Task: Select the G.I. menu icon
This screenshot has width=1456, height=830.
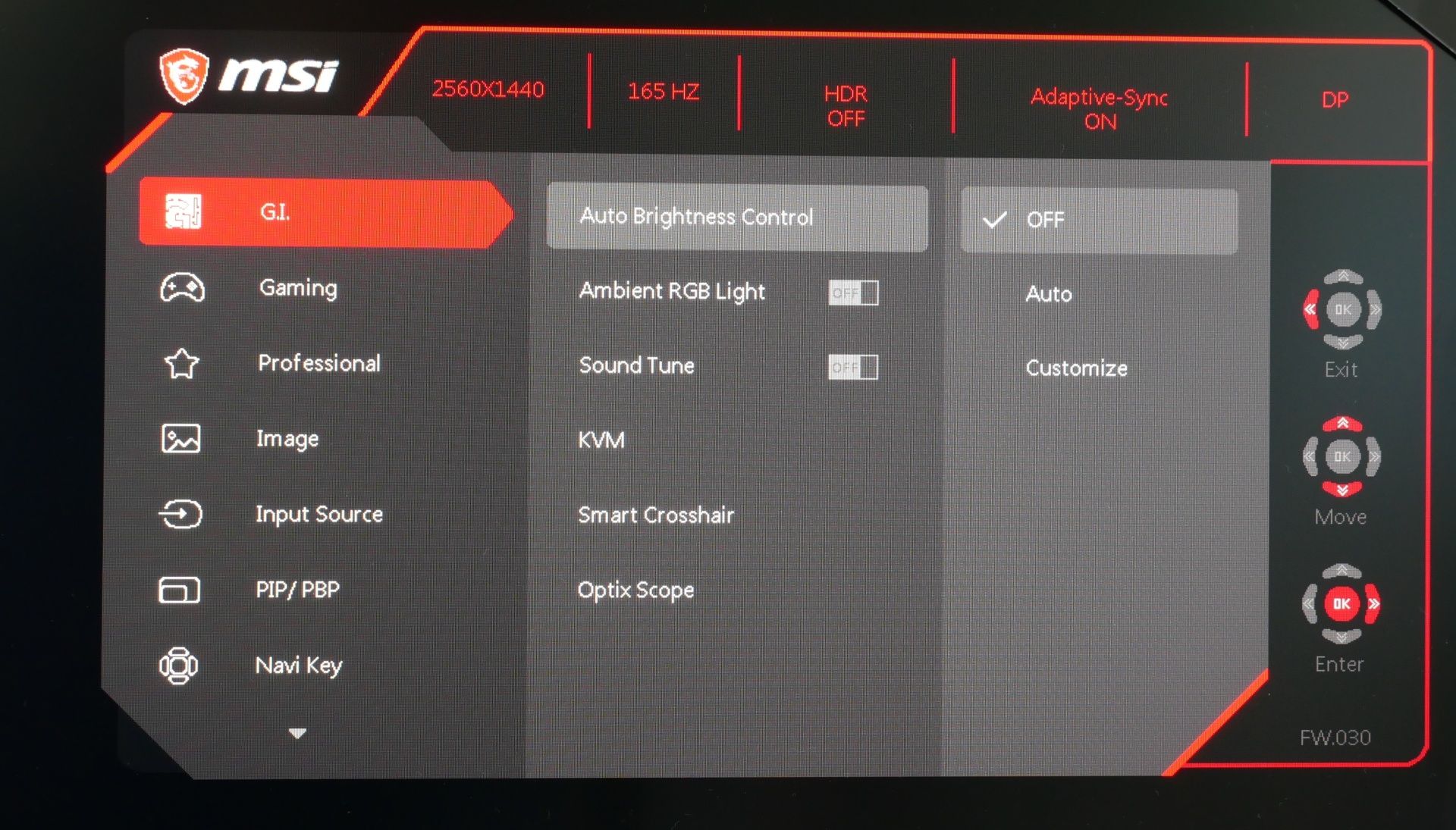Action: [183, 211]
